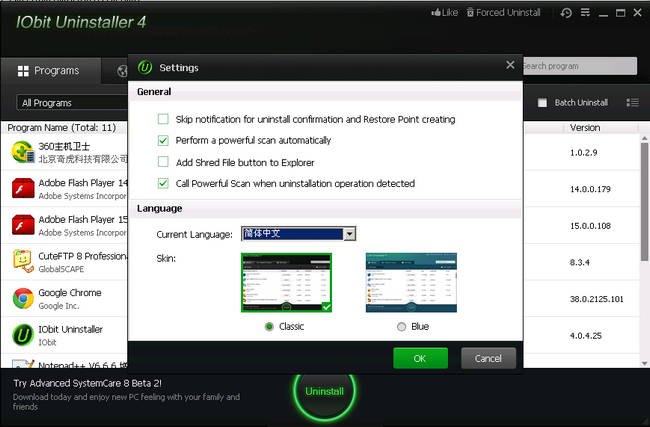650x427 pixels.
Task: Open the restore point history icon
Action: click(x=567, y=13)
